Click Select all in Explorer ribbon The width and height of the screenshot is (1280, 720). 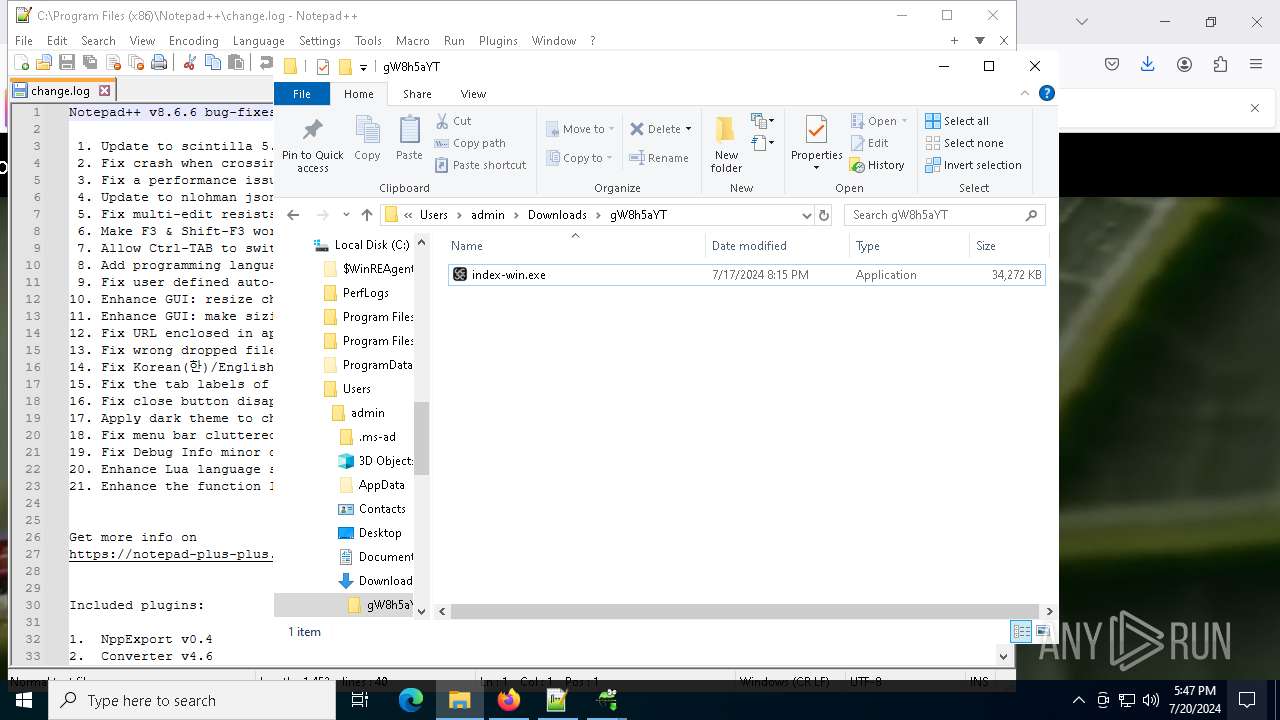(957, 121)
